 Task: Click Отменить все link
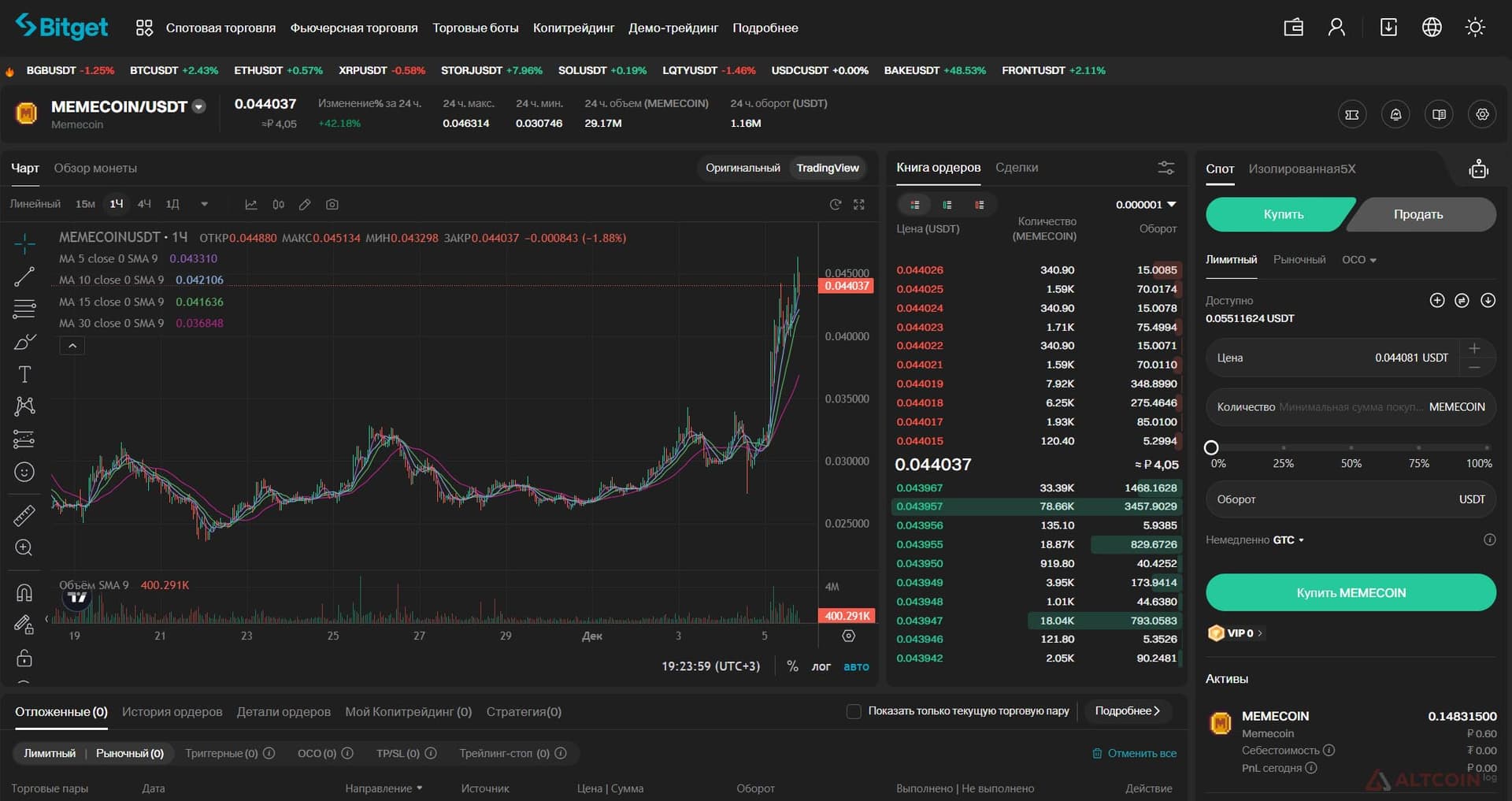1134,754
